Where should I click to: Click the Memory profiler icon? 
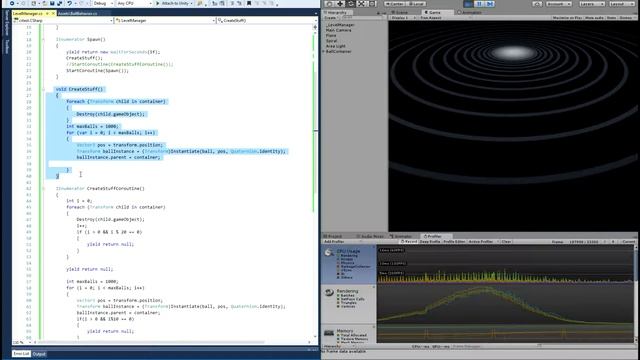(x=329, y=333)
